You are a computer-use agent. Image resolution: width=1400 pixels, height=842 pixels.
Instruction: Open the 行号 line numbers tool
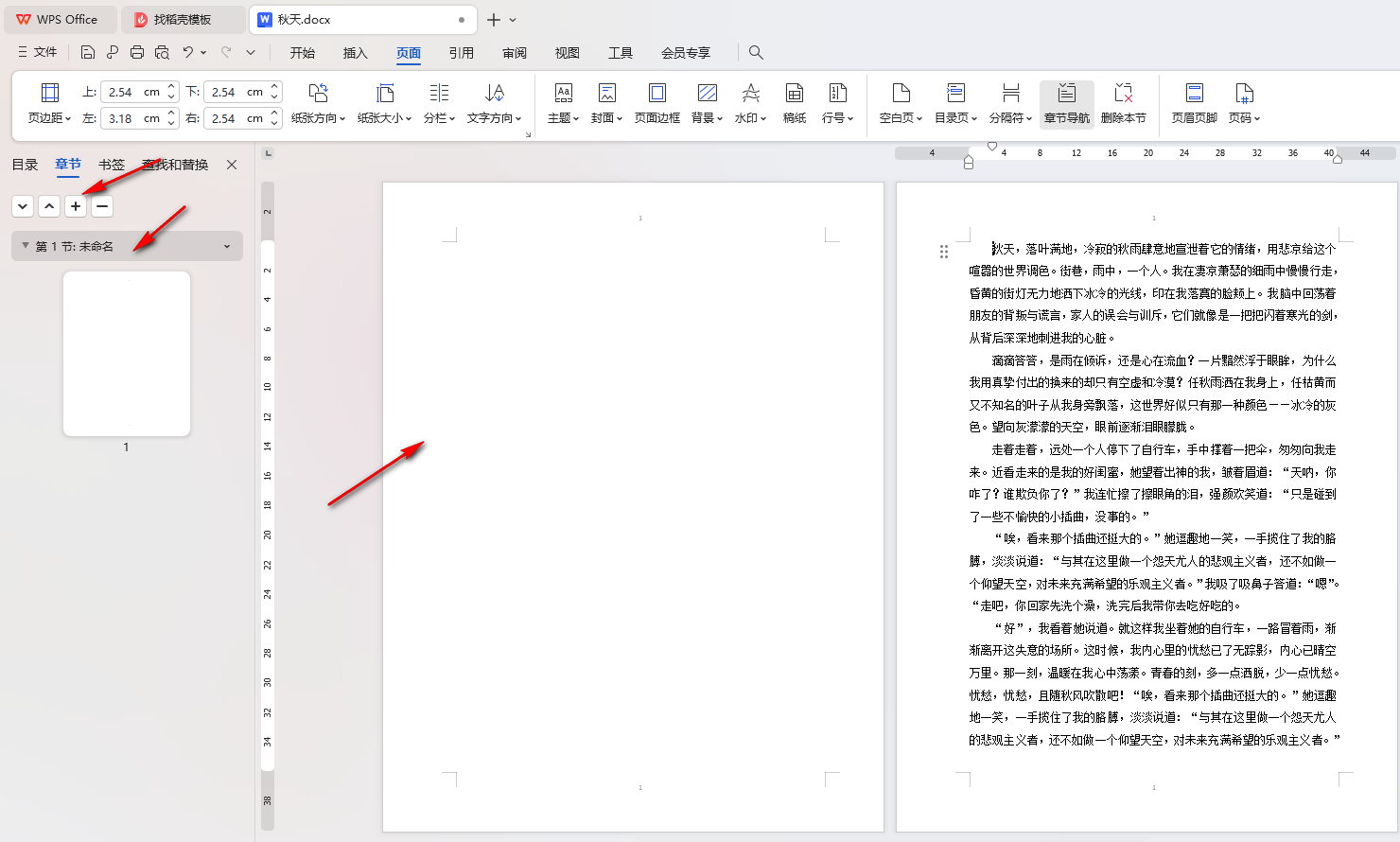[x=837, y=103]
